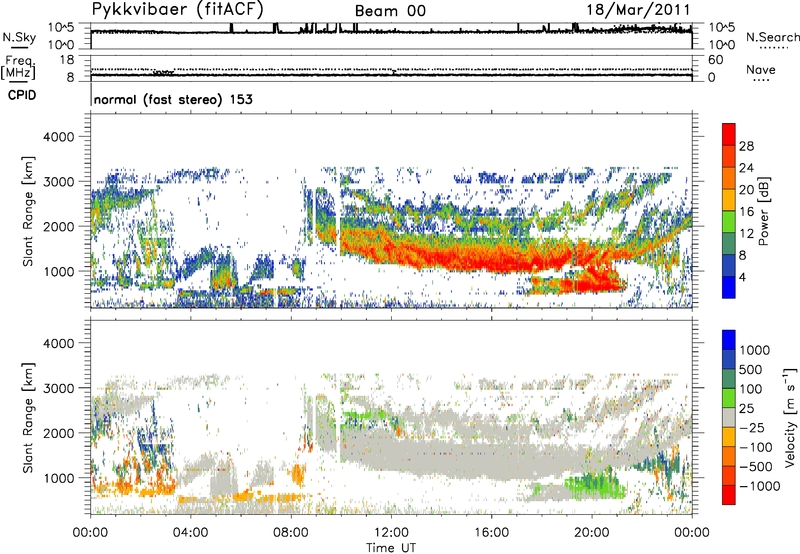Screen dimensions: 800x554
Task: Click the Slant Range label of velocity panel
Action: 28,417
